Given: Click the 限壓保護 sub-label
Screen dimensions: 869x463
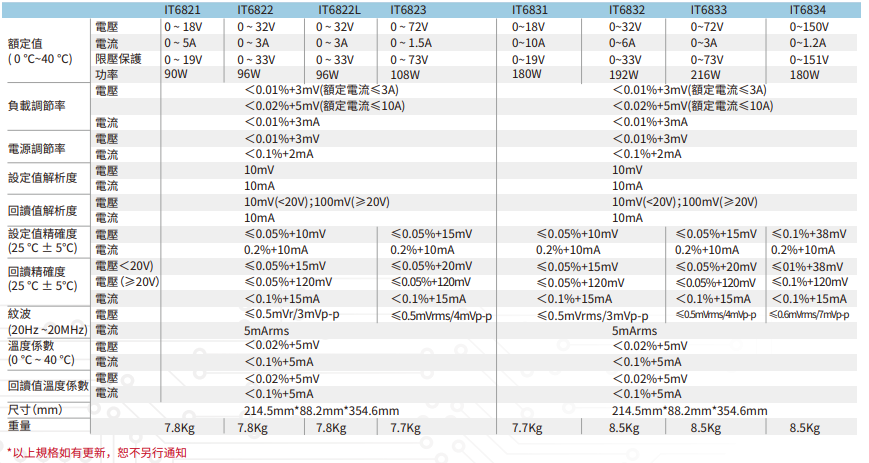Looking at the screenshot, I should [118, 59].
